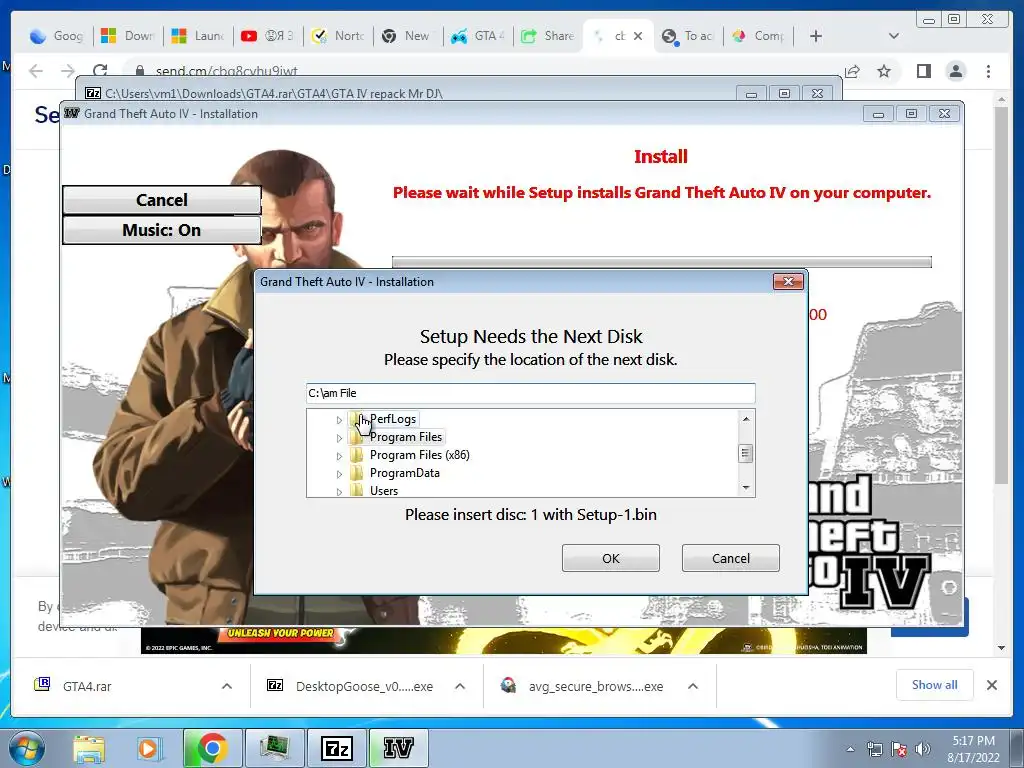1024x768 pixels.
Task: Reload the page in Chrome
Action: tap(100, 71)
